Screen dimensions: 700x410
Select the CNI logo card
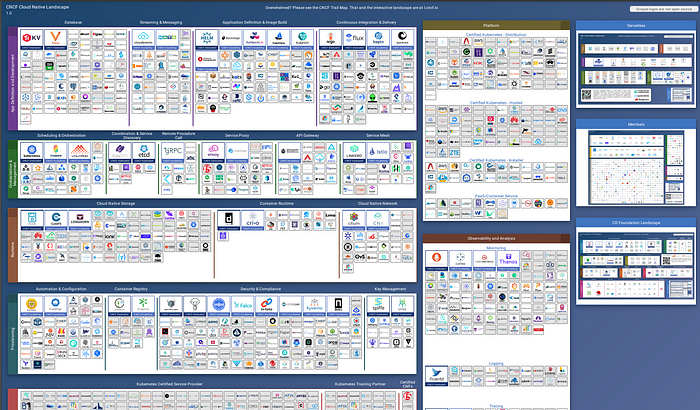click(378, 220)
